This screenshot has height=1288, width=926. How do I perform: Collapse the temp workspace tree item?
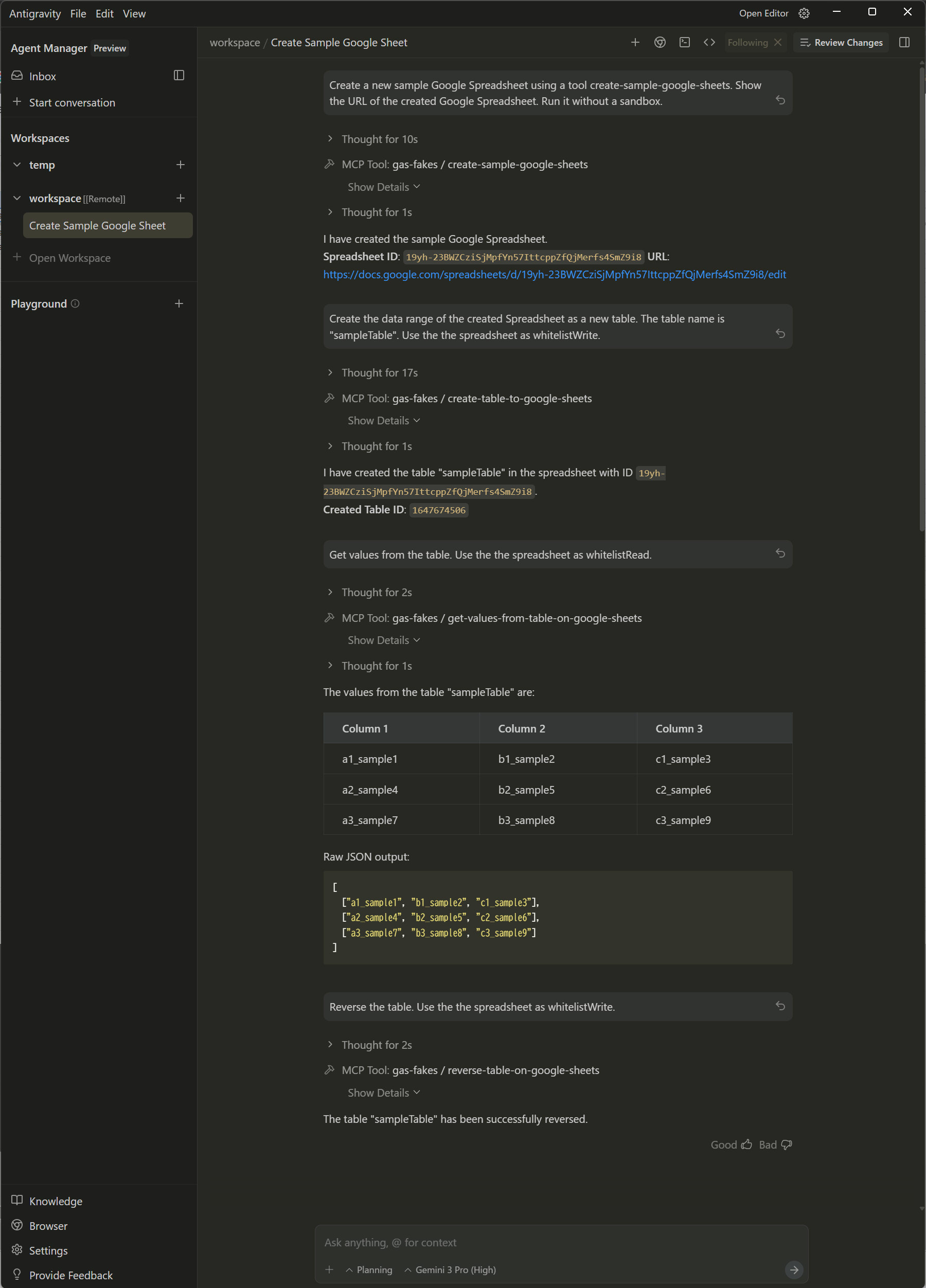(17, 165)
